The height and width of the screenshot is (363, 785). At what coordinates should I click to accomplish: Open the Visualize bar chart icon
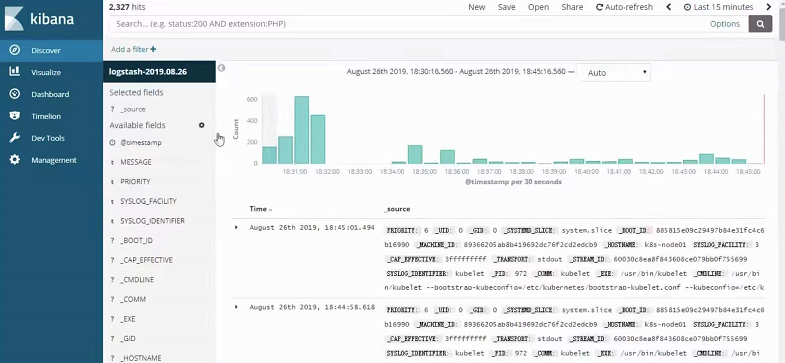15,72
